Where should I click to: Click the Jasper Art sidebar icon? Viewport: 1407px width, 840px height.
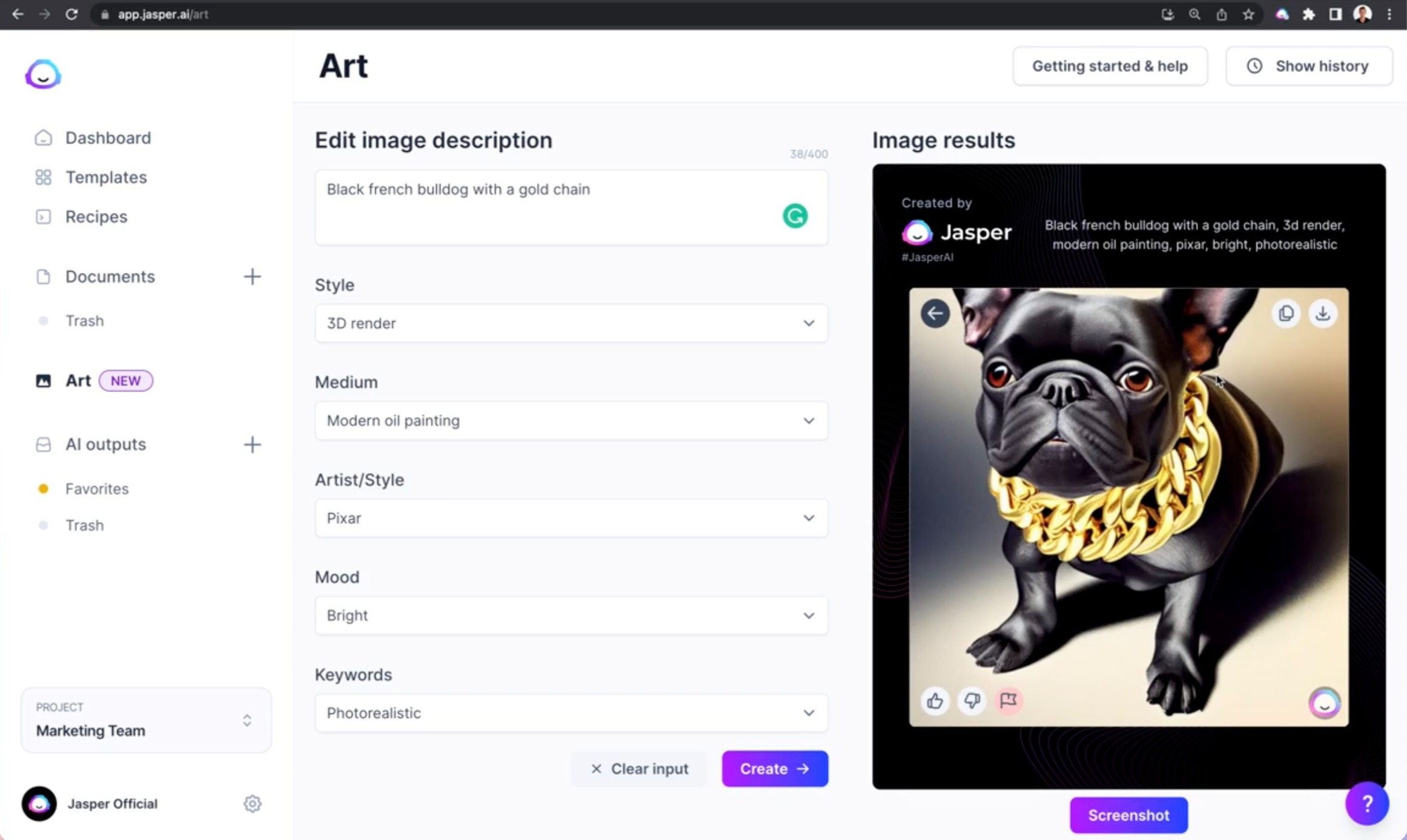[43, 380]
